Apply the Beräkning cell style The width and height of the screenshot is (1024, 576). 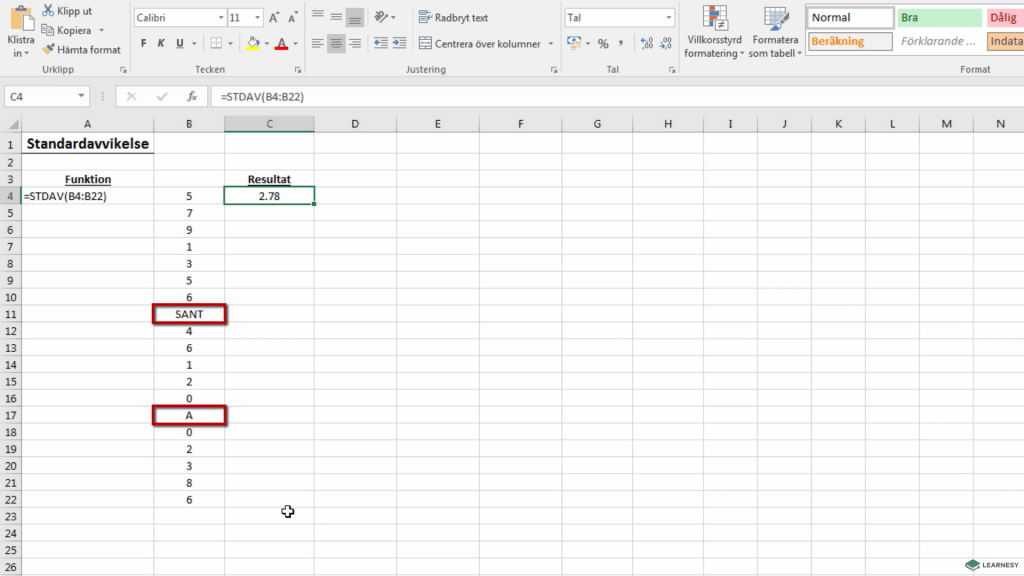849,42
